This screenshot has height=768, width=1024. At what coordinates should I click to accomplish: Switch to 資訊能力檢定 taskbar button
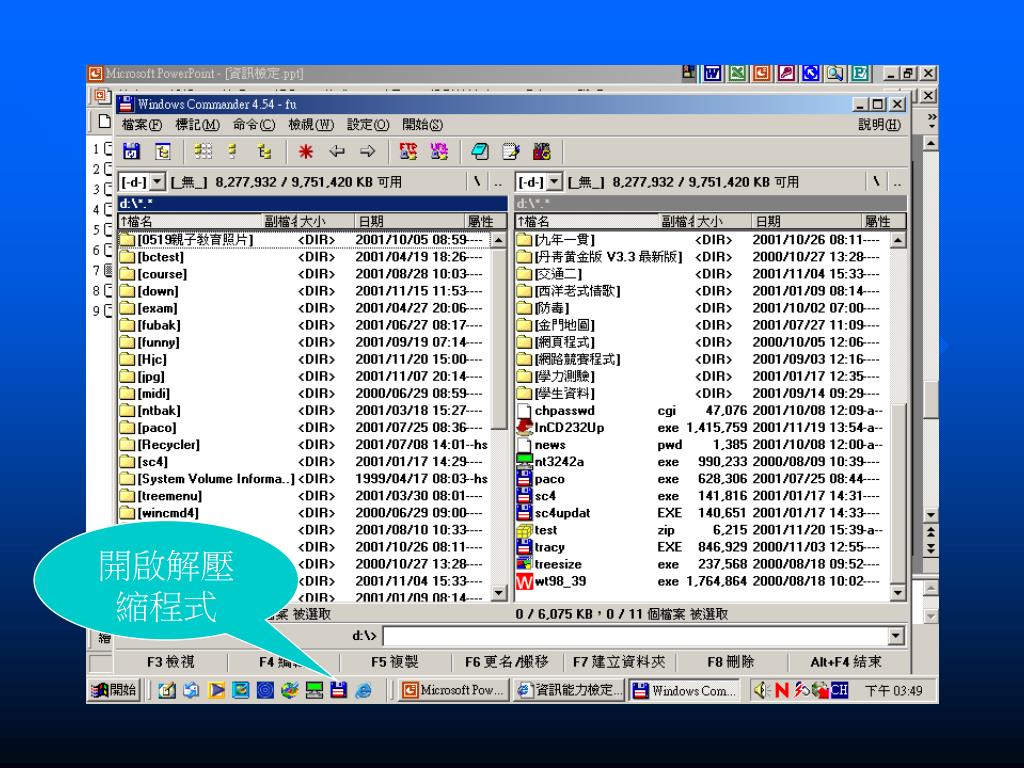568,690
